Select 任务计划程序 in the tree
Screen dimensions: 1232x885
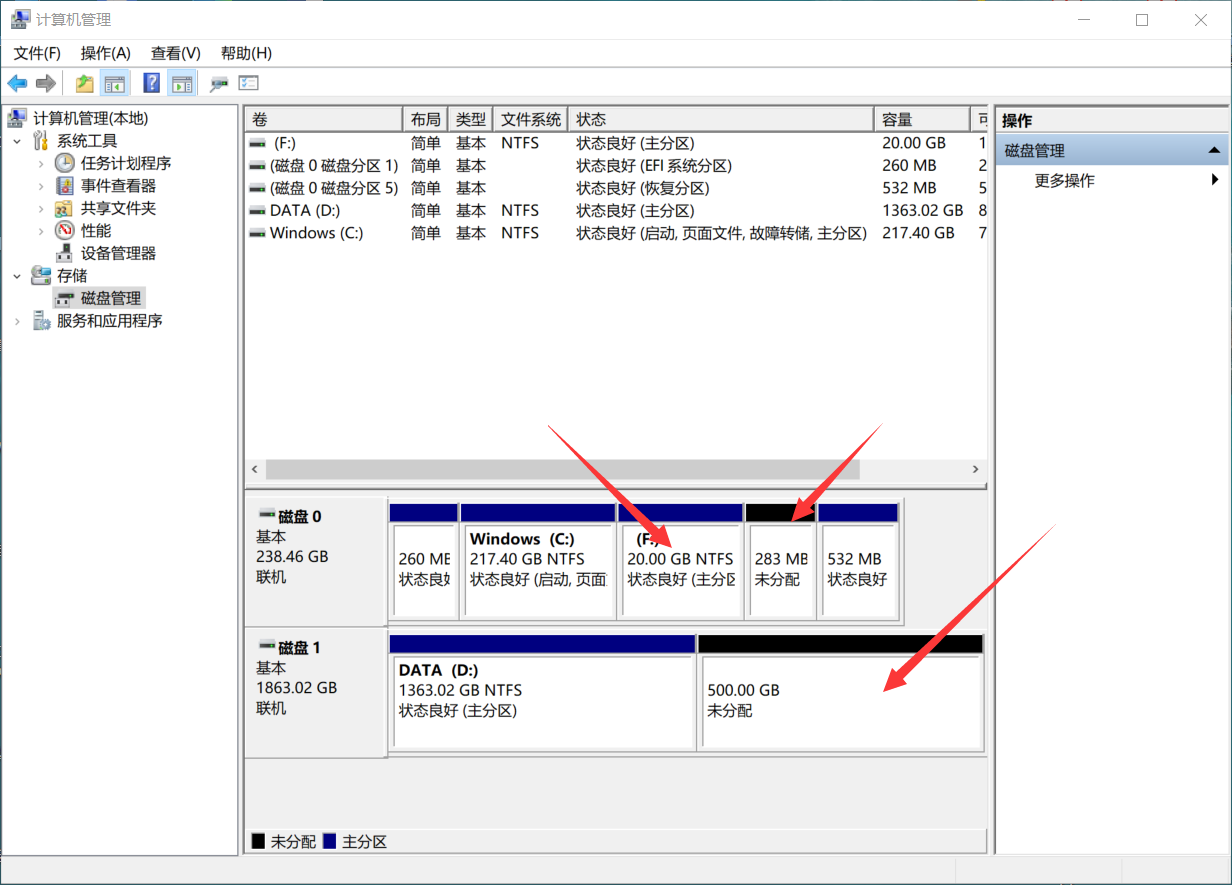tap(126, 163)
